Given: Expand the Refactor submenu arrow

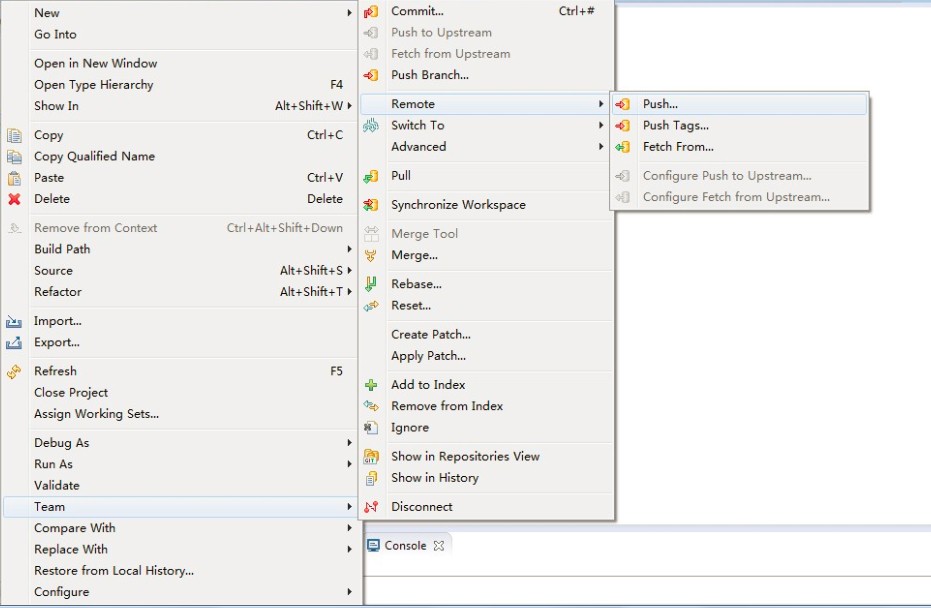Looking at the screenshot, I should coord(349,292).
